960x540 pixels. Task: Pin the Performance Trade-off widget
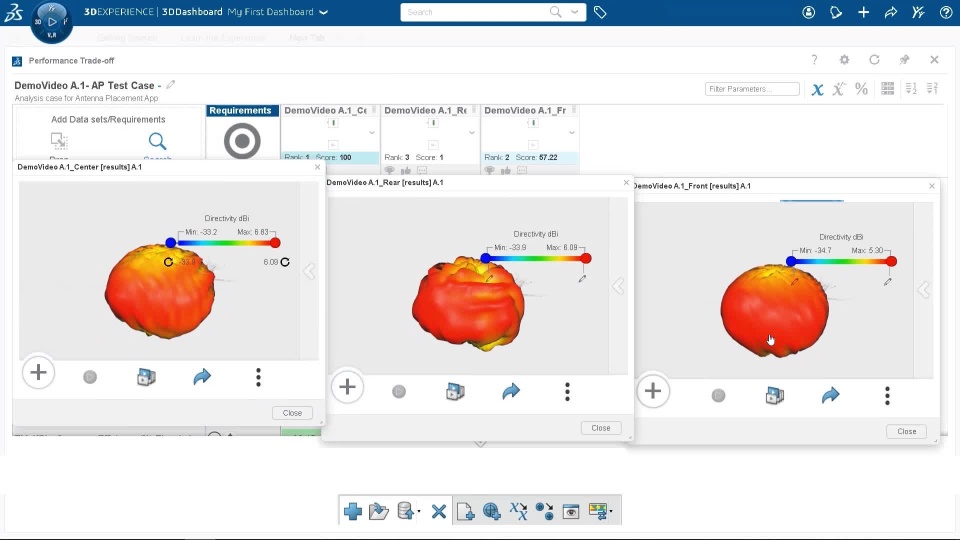tap(904, 59)
